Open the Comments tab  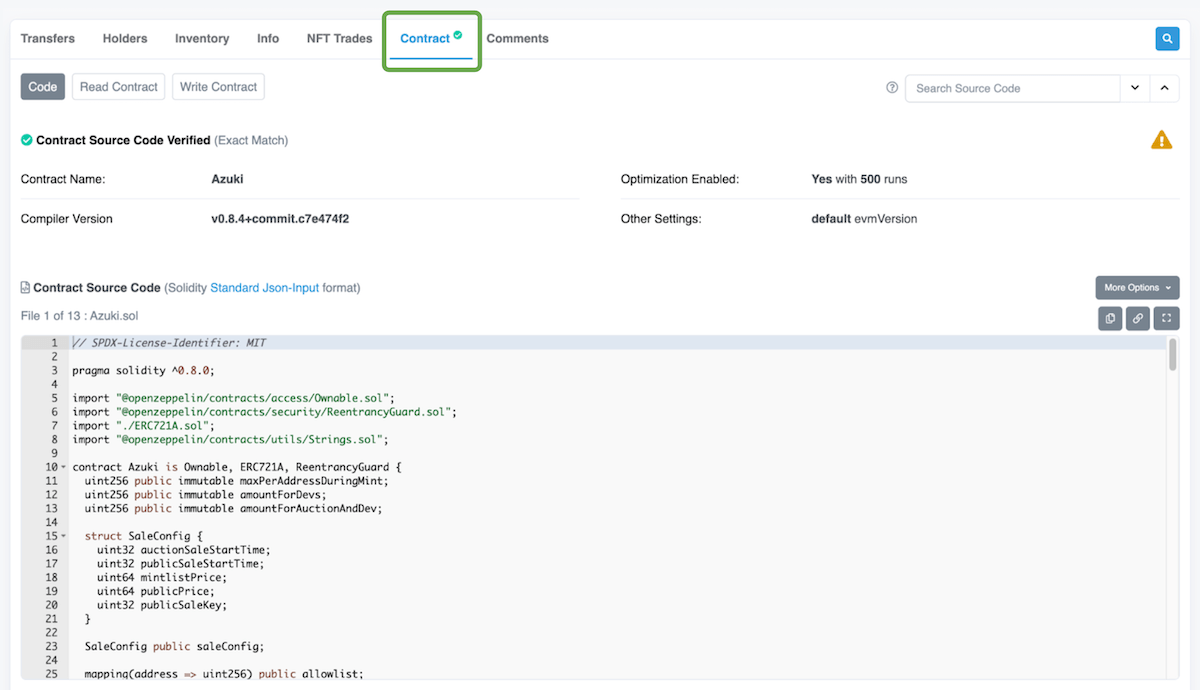[x=517, y=38]
